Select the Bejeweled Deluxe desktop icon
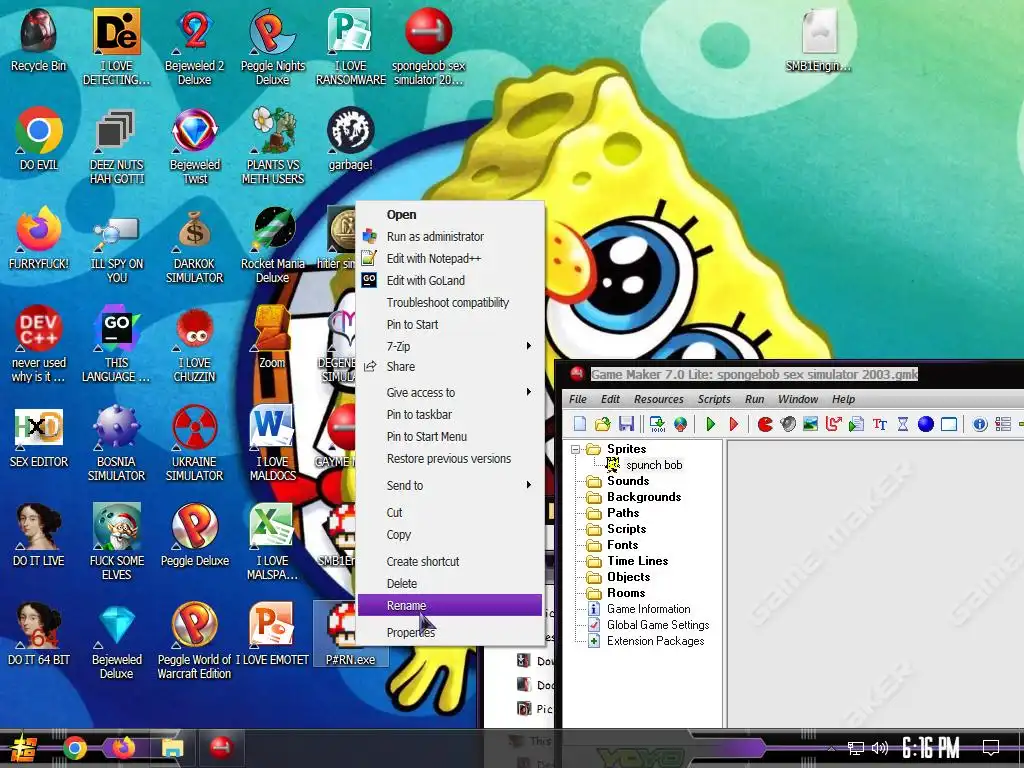This screenshot has width=1024, height=768. coord(117,641)
